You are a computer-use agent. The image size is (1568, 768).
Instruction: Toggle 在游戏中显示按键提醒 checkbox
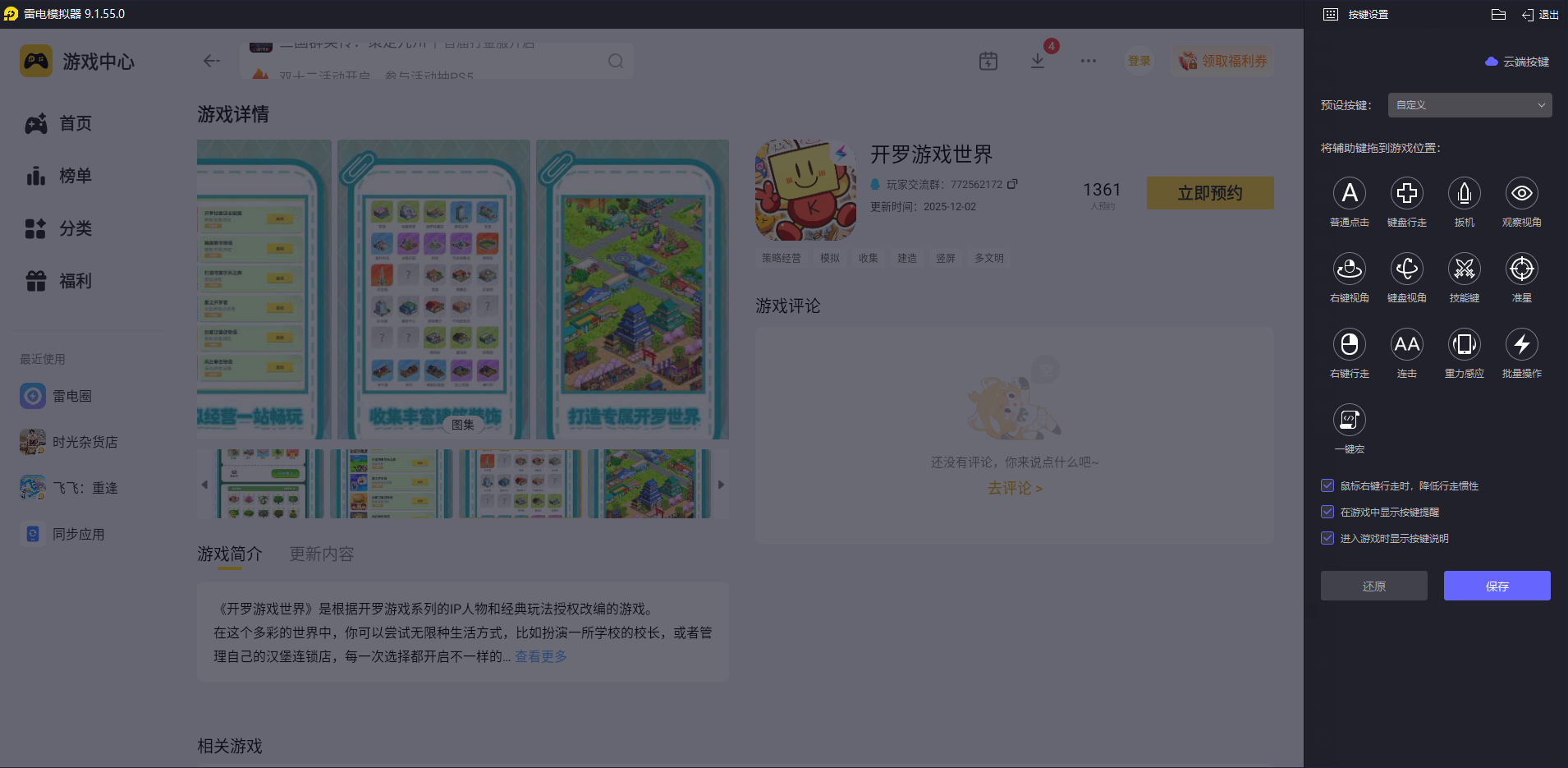coord(1327,512)
